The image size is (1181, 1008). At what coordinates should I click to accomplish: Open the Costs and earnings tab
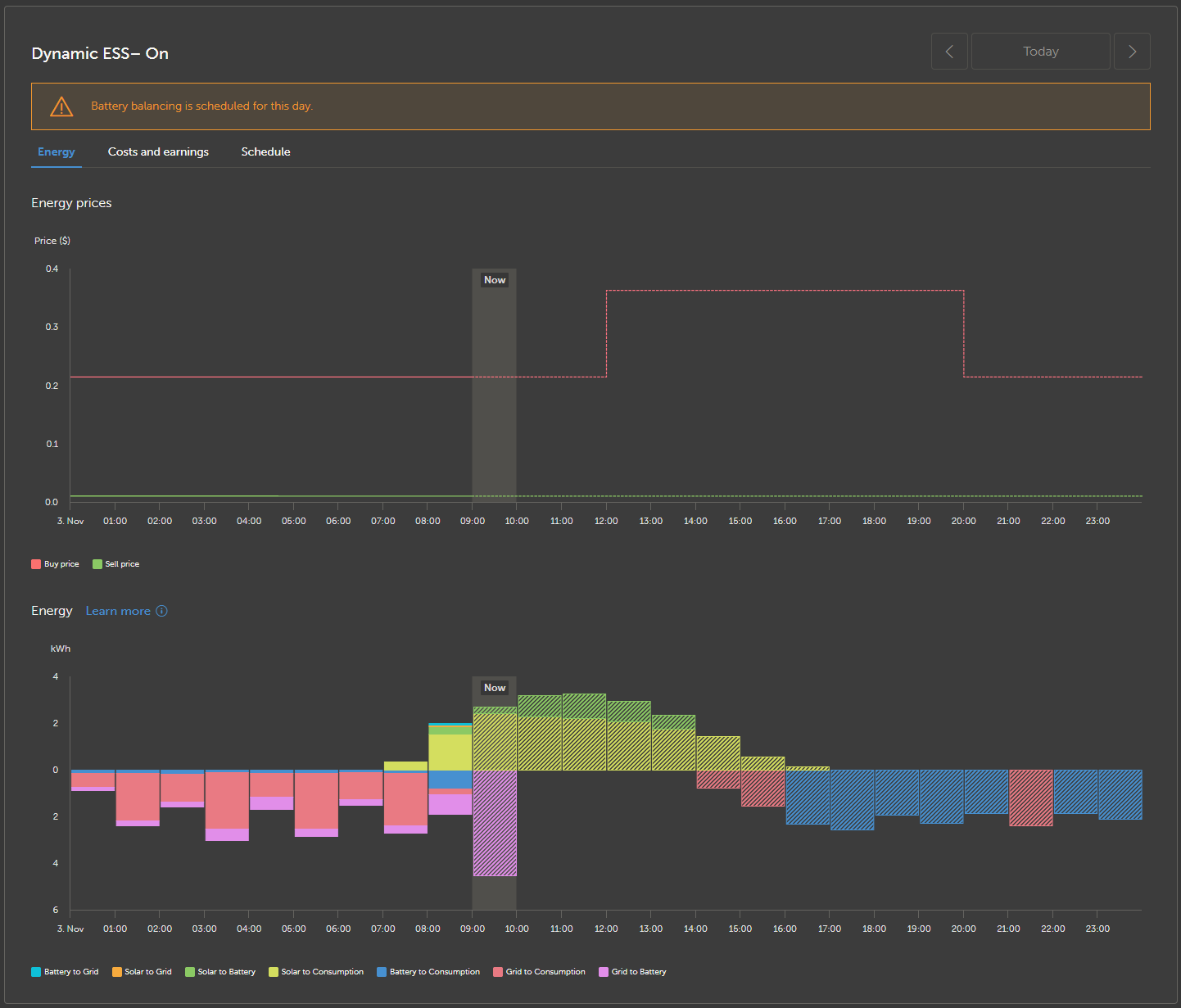158,151
